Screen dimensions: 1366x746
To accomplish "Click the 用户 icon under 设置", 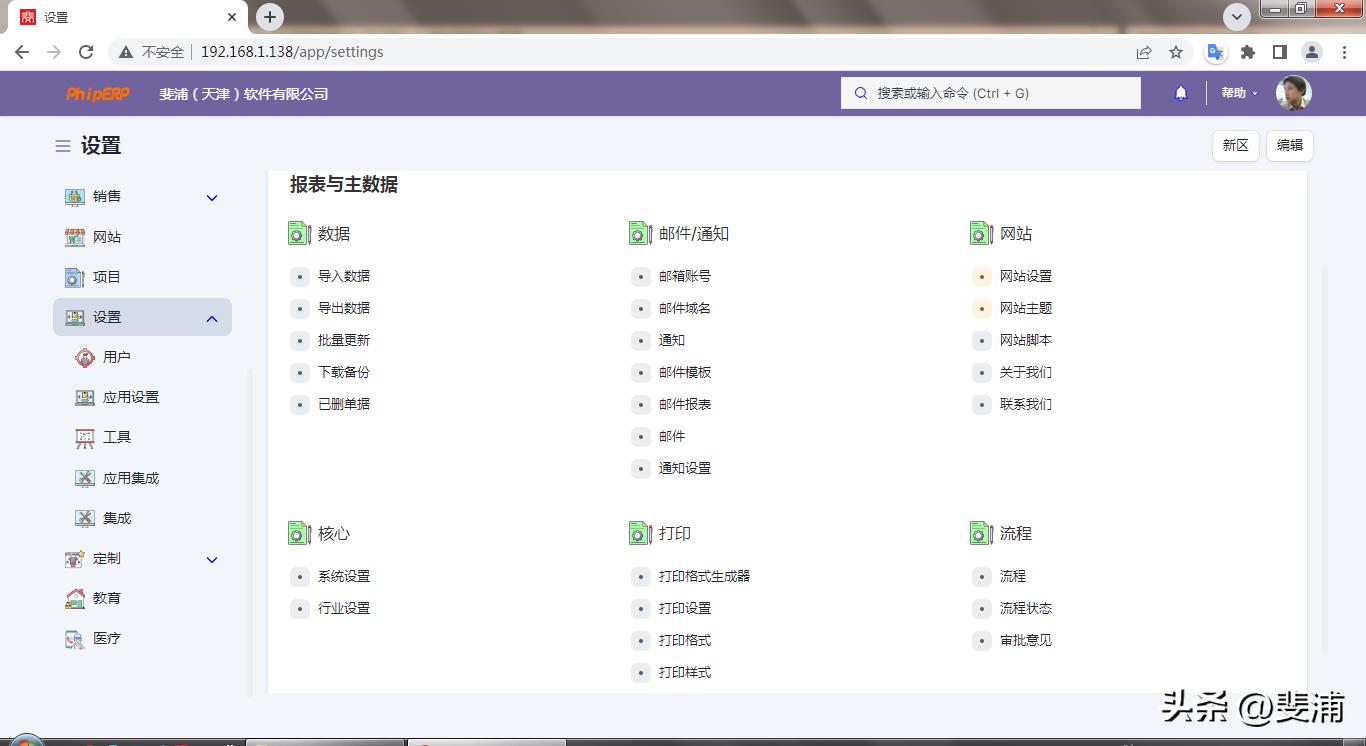I will click(85, 357).
